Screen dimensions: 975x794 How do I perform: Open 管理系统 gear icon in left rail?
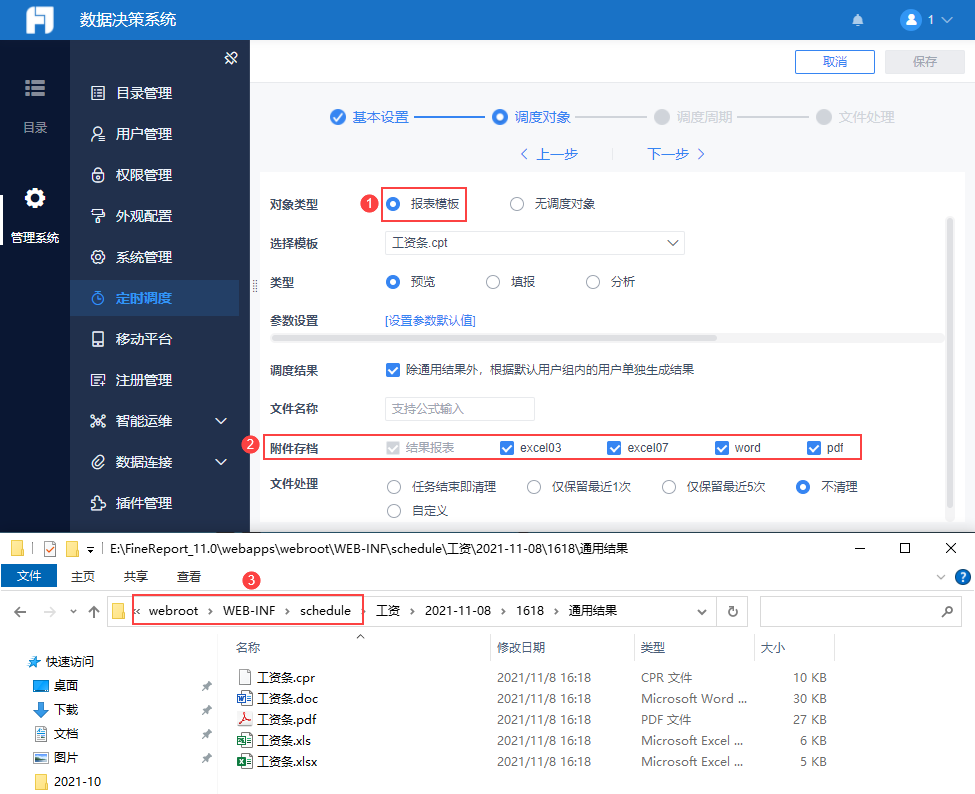coord(35,198)
